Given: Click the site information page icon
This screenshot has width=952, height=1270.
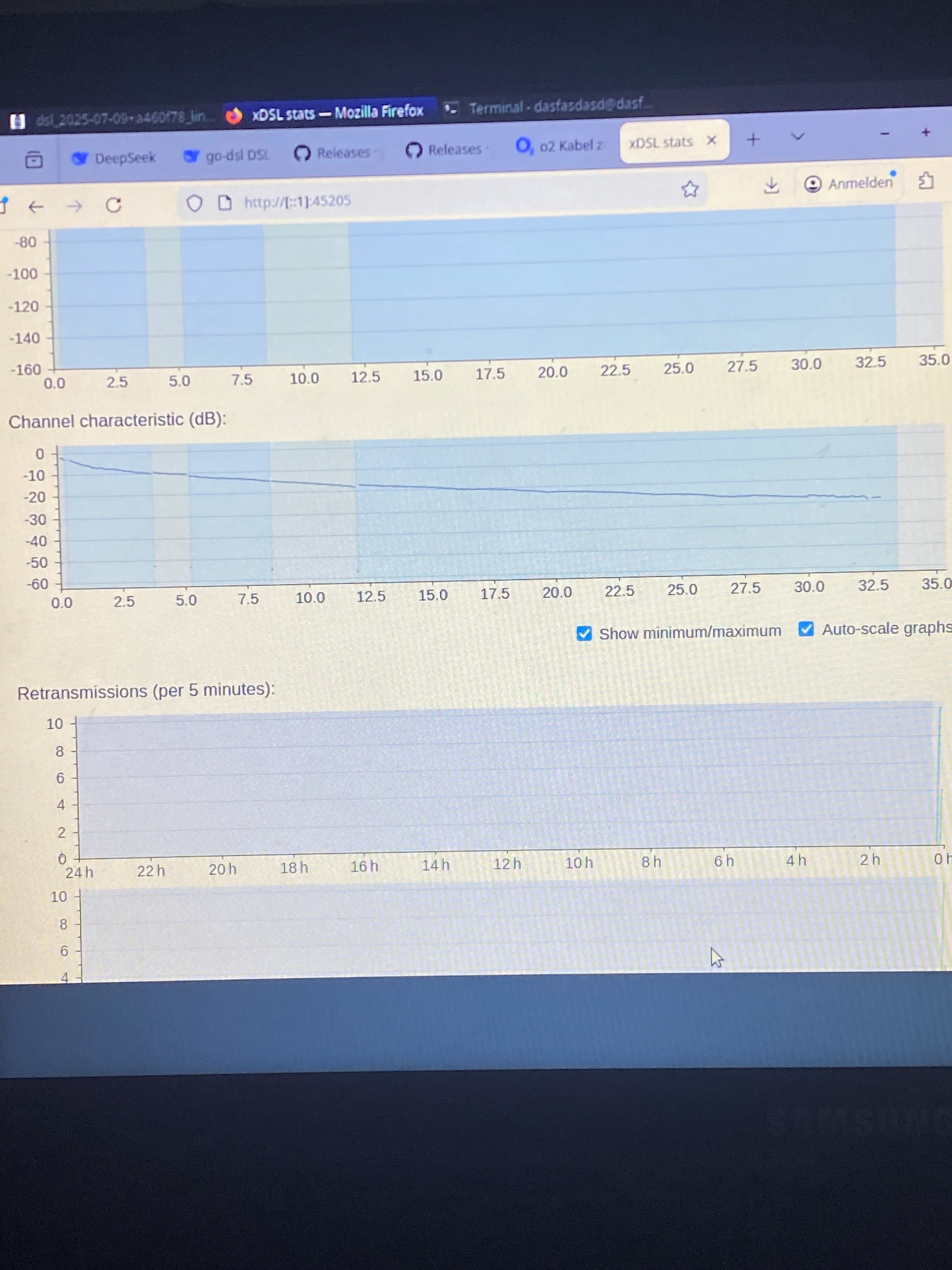Looking at the screenshot, I should 225,203.
